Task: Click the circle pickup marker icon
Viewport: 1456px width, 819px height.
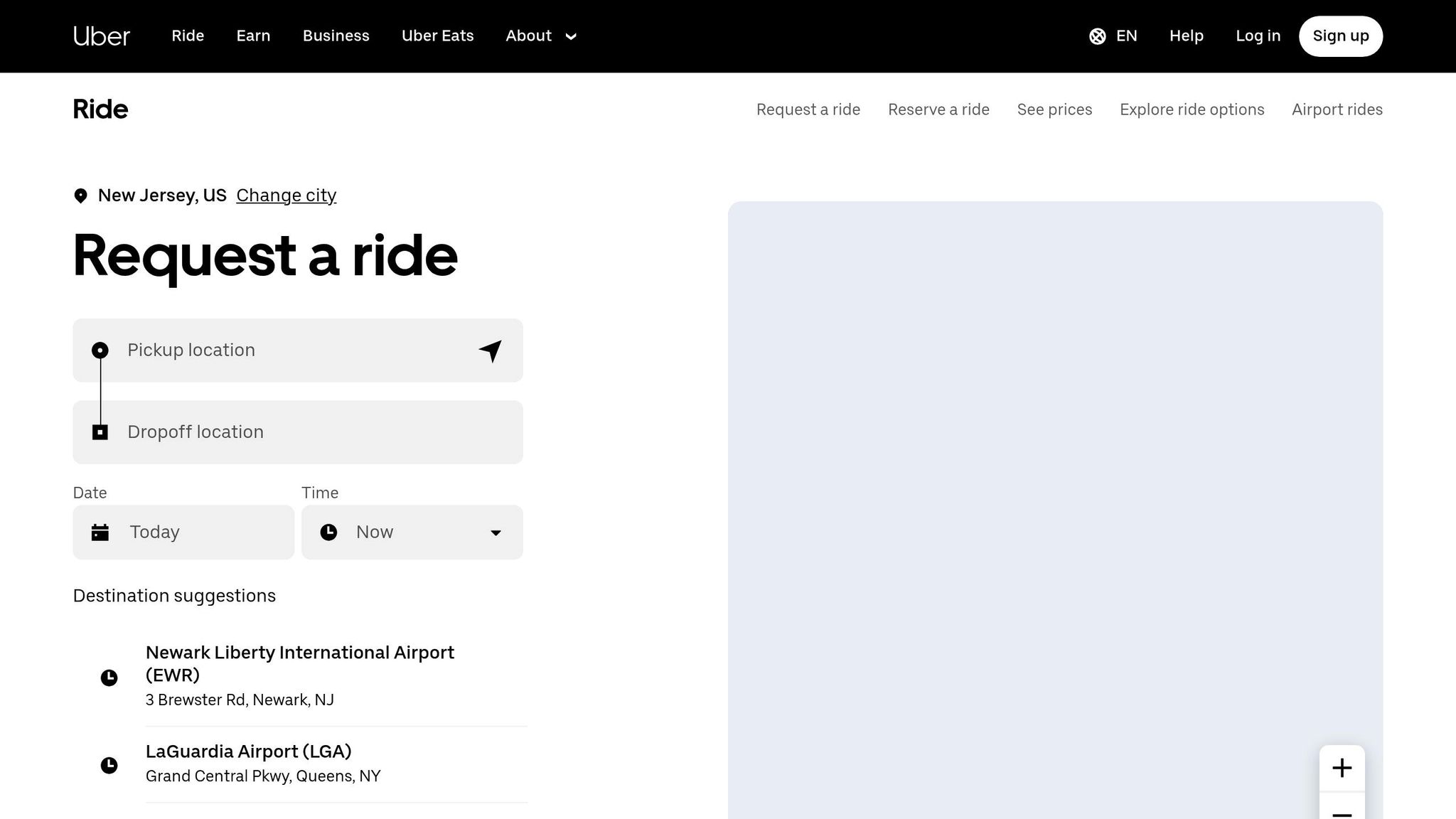Action: [x=100, y=350]
